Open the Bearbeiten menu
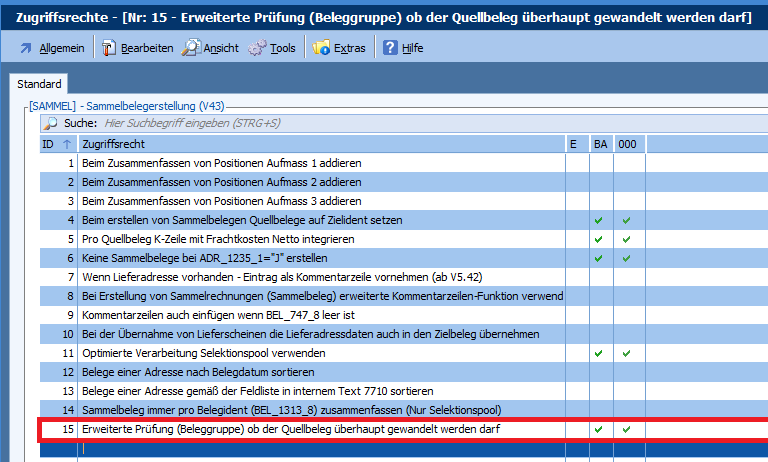This screenshot has width=768, height=462. (x=147, y=48)
